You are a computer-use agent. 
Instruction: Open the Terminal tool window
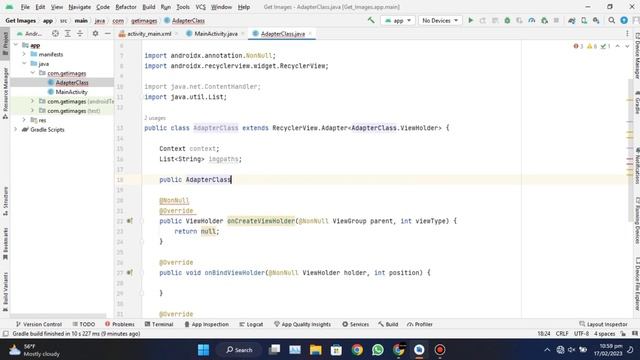(x=159, y=324)
